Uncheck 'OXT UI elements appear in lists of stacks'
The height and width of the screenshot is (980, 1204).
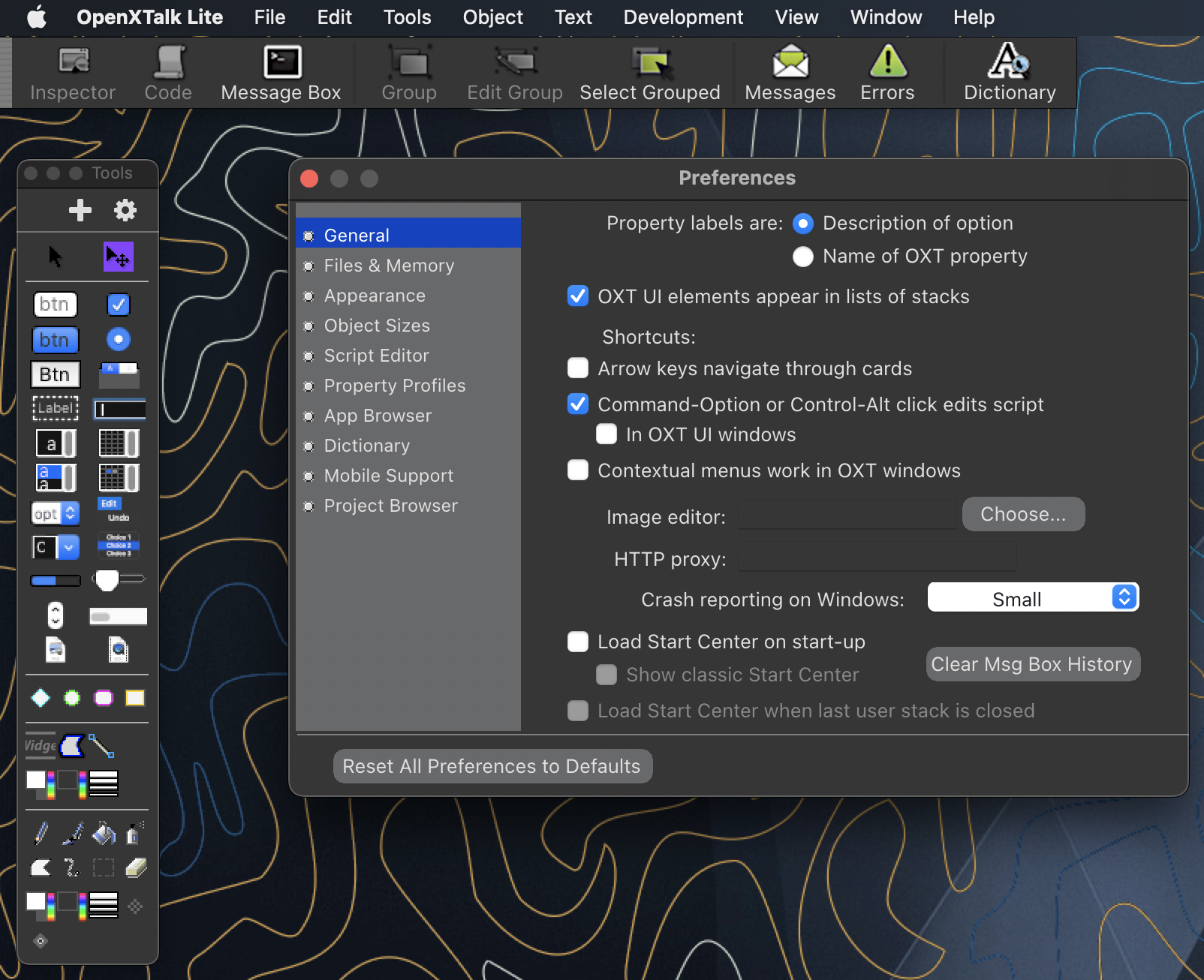(x=578, y=296)
